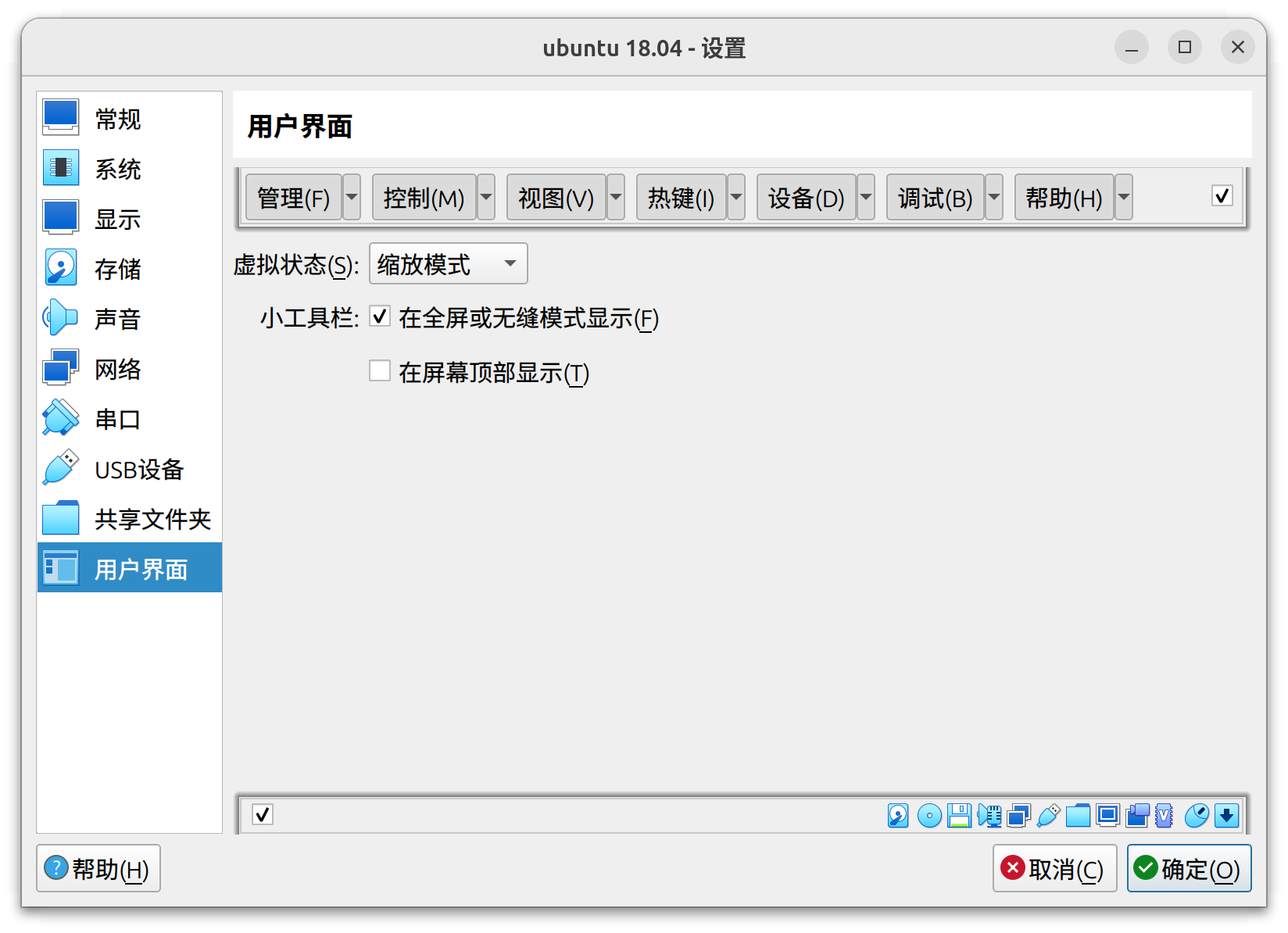Open the 网络 settings page
The width and height of the screenshot is (1288, 933).
117,369
